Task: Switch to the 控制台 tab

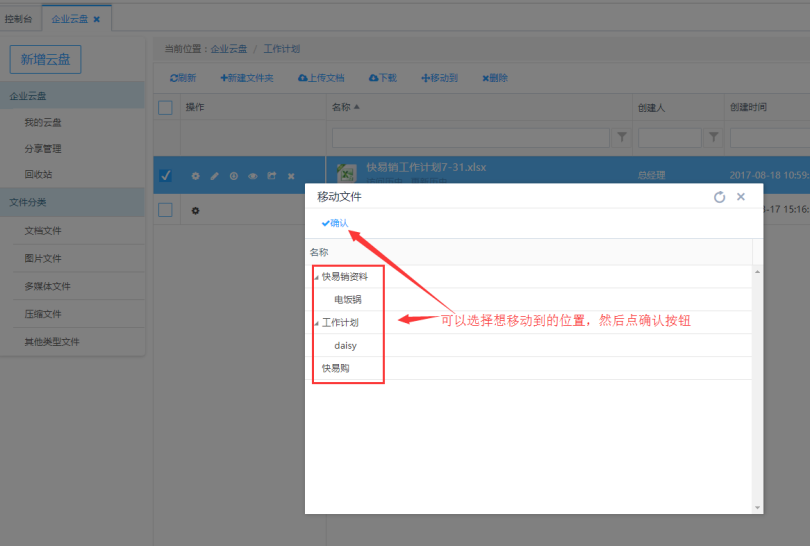Action: coord(18,19)
